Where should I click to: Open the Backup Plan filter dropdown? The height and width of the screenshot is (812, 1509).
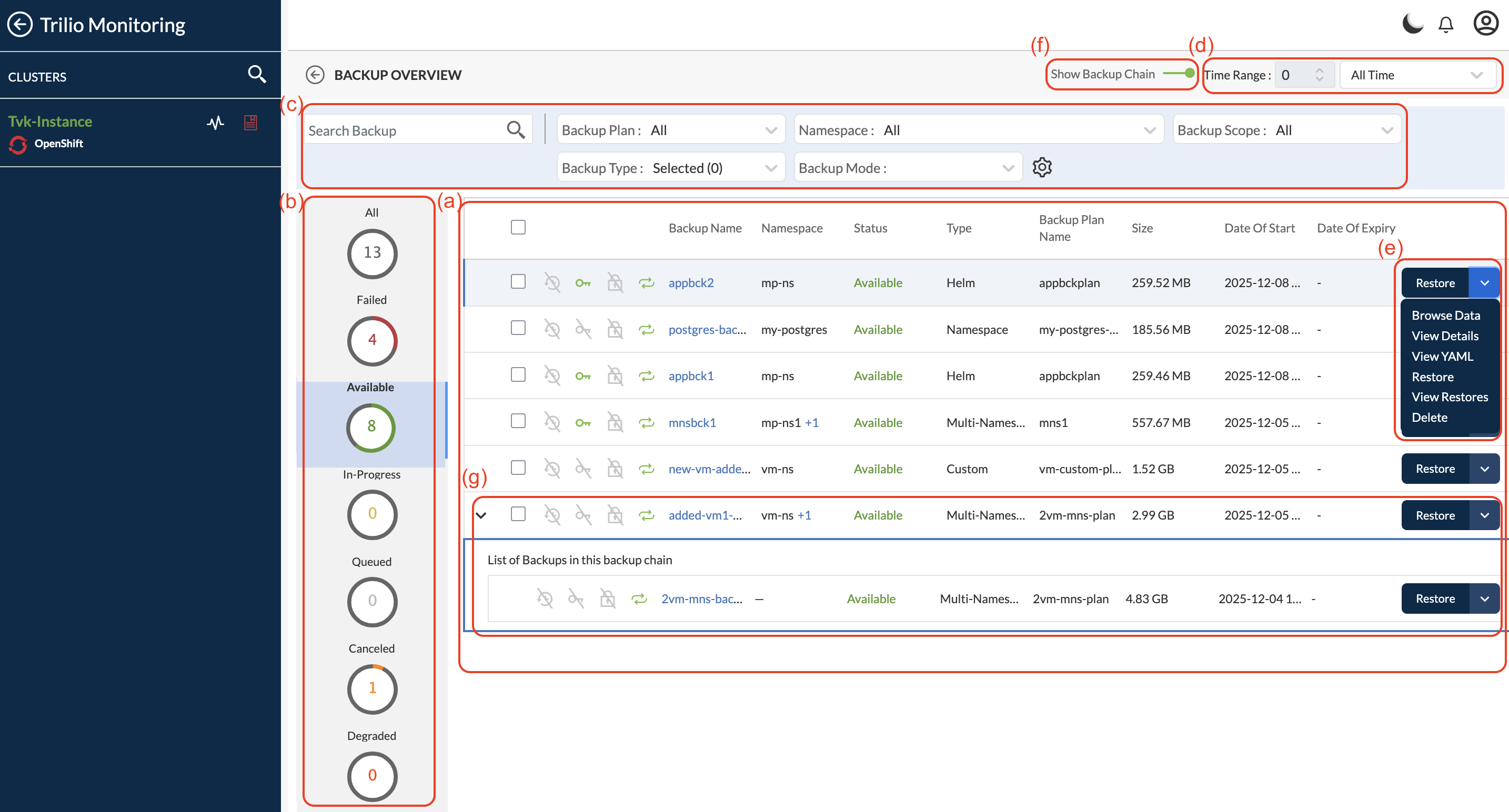tap(670, 130)
